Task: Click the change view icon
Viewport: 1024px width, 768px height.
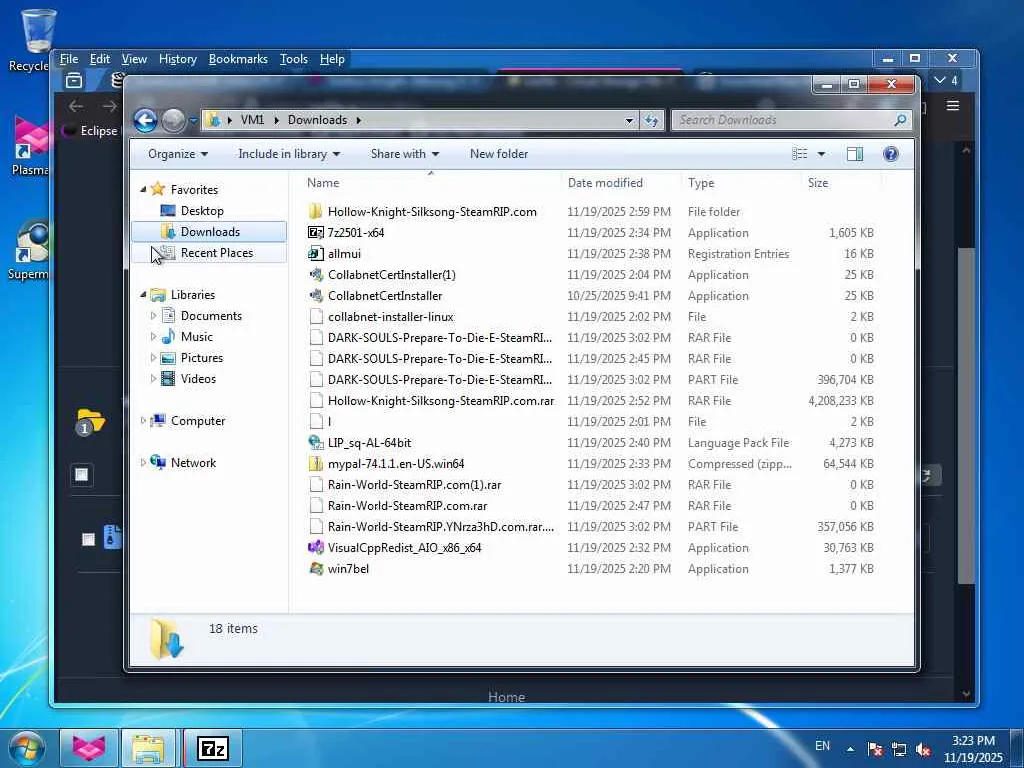Action: point(799,154)
